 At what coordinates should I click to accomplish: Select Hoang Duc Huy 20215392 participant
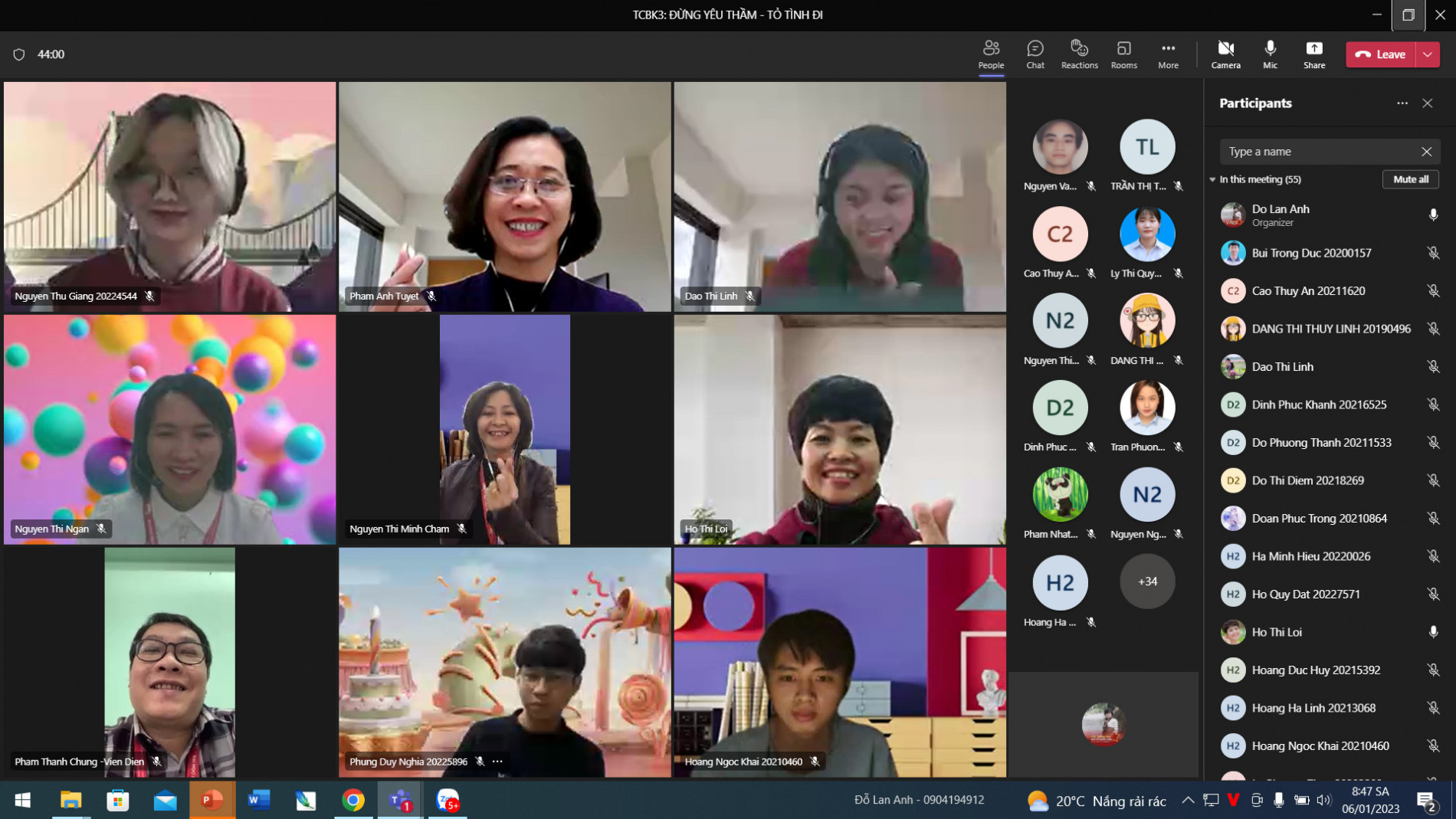tap(1330, 670)
